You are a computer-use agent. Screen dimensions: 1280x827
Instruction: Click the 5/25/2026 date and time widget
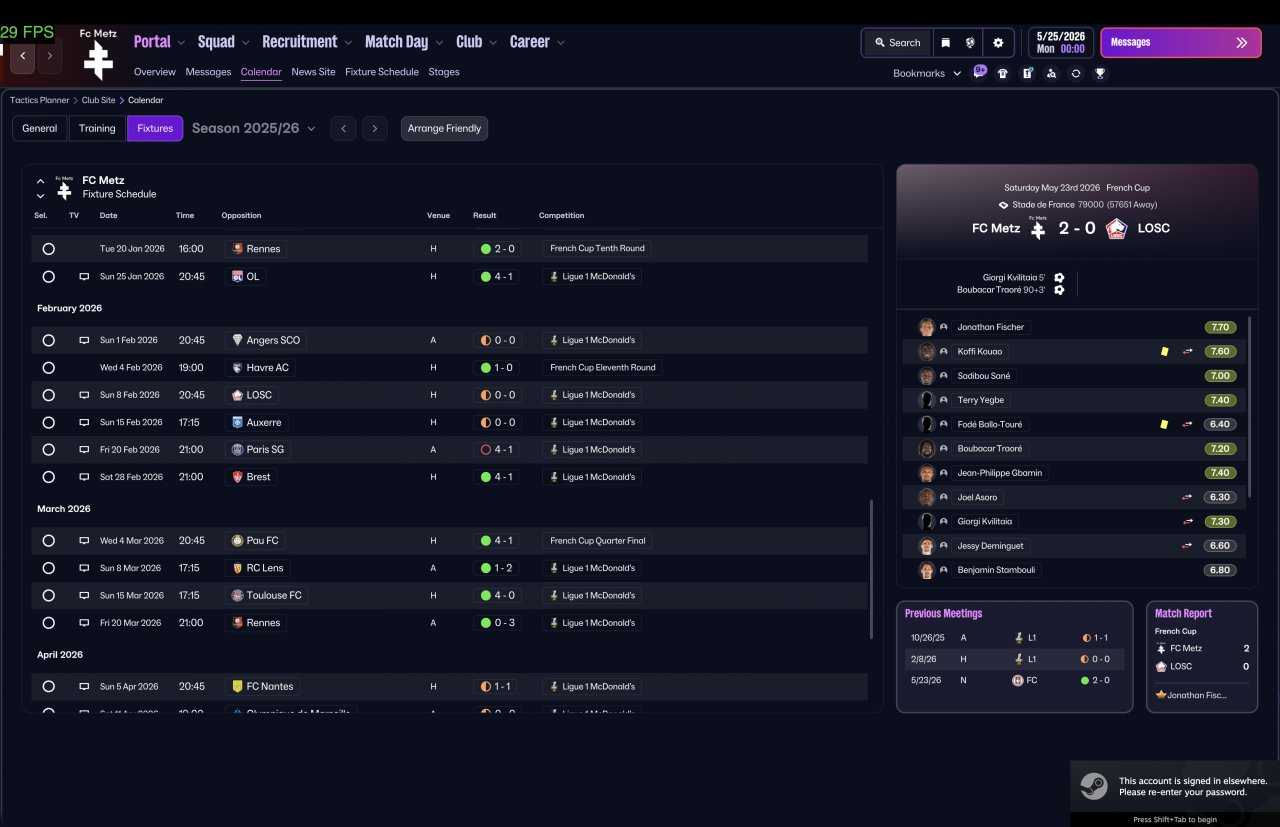1060,42
